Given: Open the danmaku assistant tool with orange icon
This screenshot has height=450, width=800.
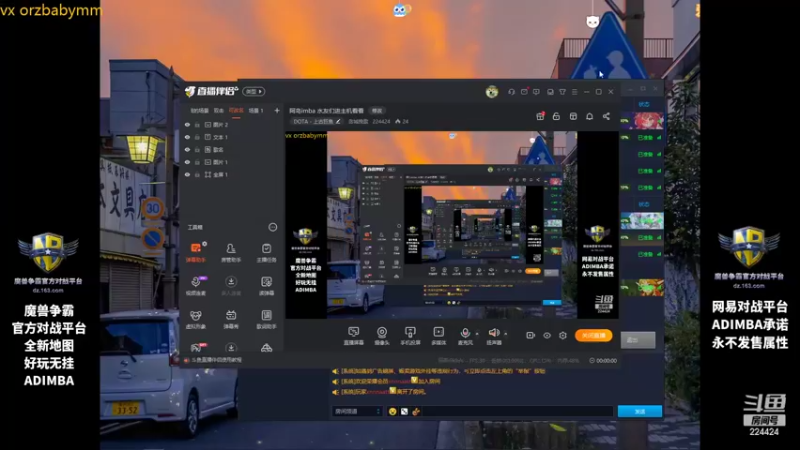Looking at the screenshot, I should point(195,252).
